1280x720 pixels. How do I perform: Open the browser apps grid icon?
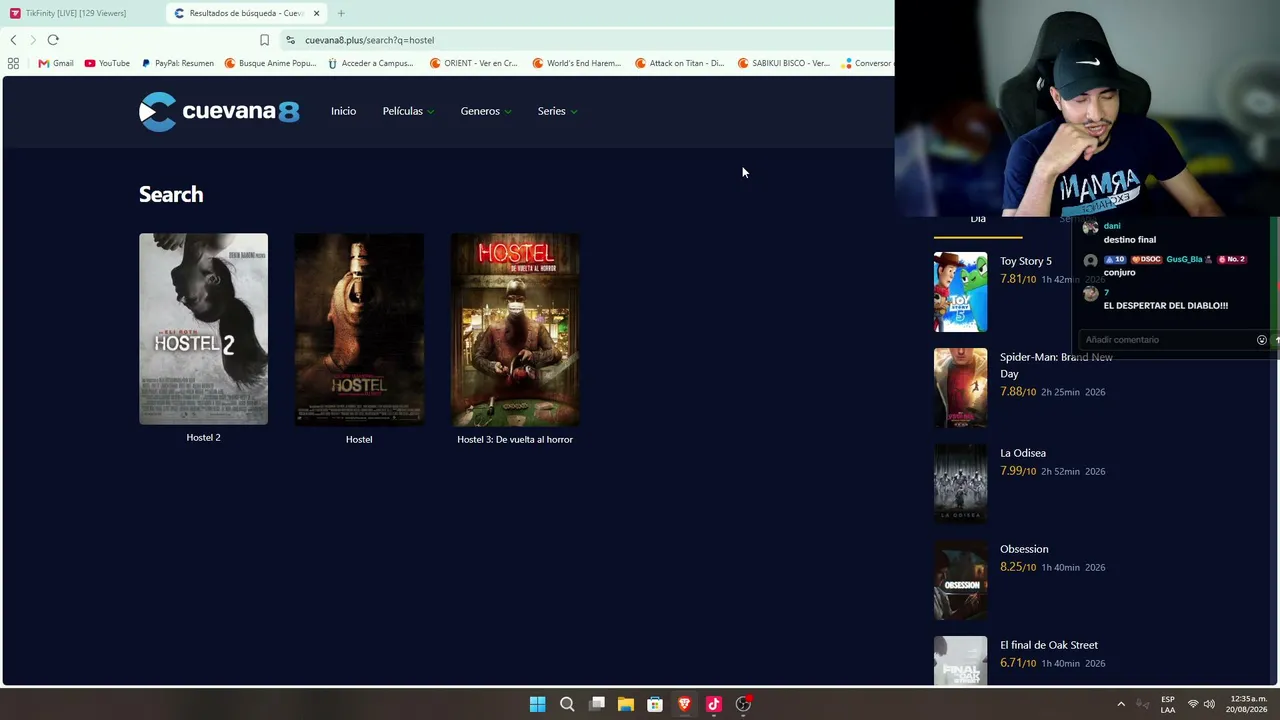13,63
